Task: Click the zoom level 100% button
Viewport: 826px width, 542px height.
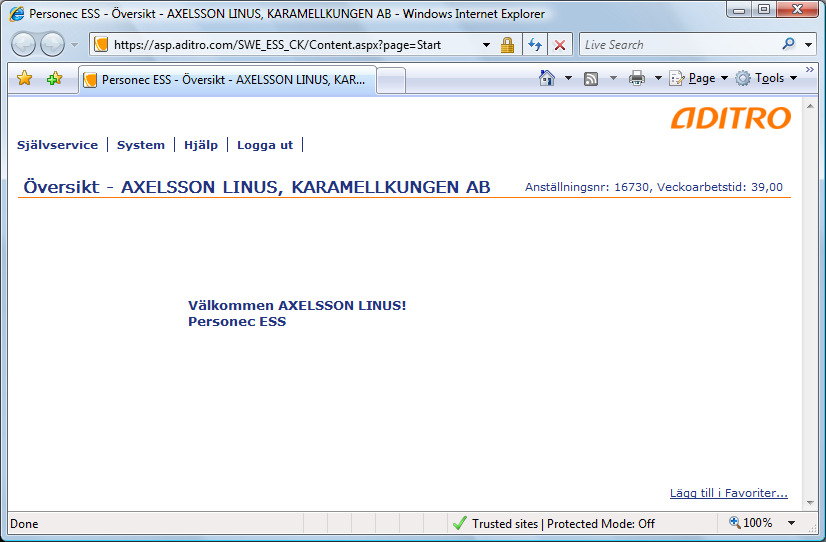Action: 751,523
